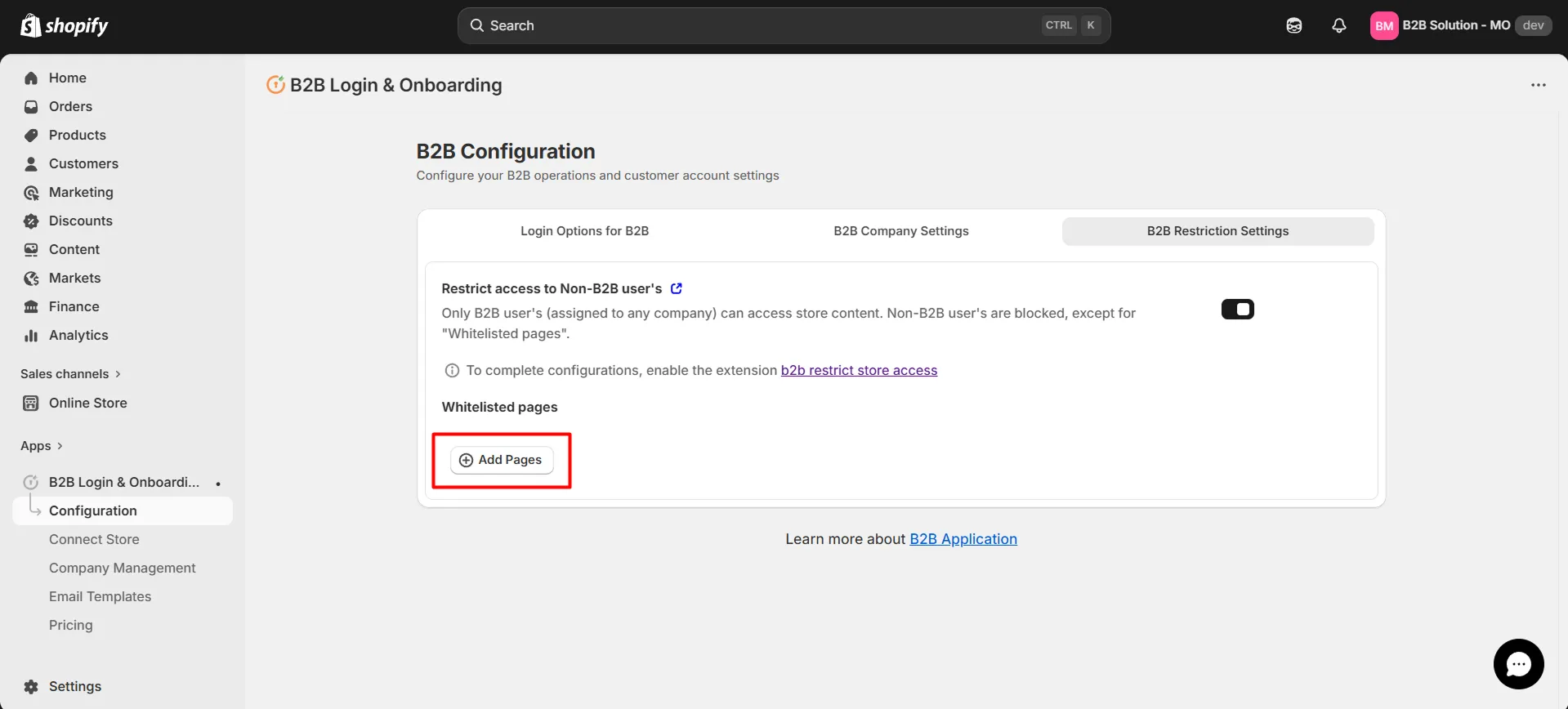
Task: Click the B2B Solution - MO store name
Action: point(1456,25)
